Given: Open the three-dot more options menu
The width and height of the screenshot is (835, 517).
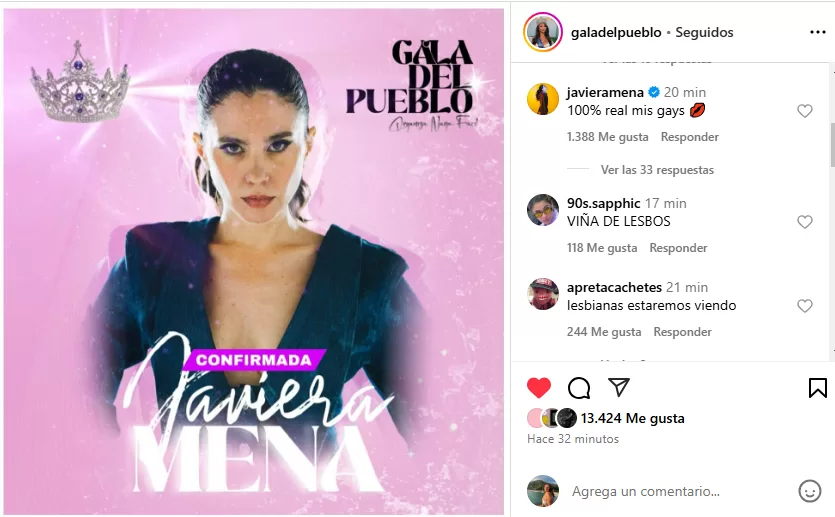Looking at the screenshot, I should click(x=817, y=32).
